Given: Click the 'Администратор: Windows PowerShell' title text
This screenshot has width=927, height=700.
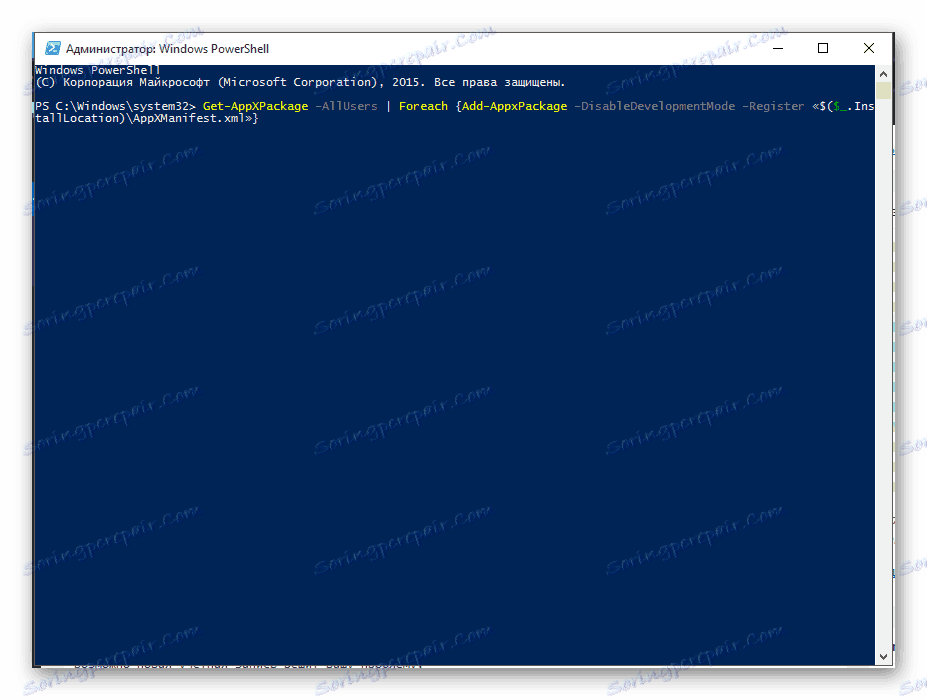Looking at the screenshot, I should click(167, 49).
